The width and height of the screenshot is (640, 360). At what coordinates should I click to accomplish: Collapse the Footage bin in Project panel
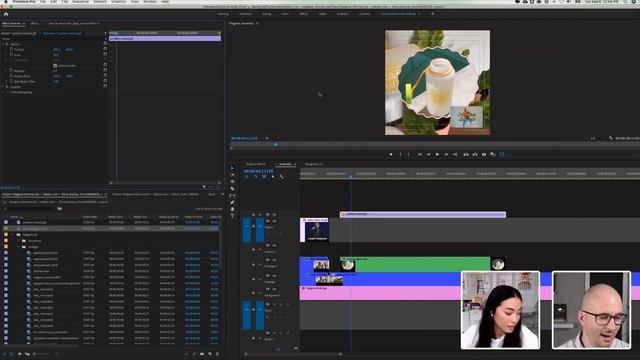(x=18, y=247)
